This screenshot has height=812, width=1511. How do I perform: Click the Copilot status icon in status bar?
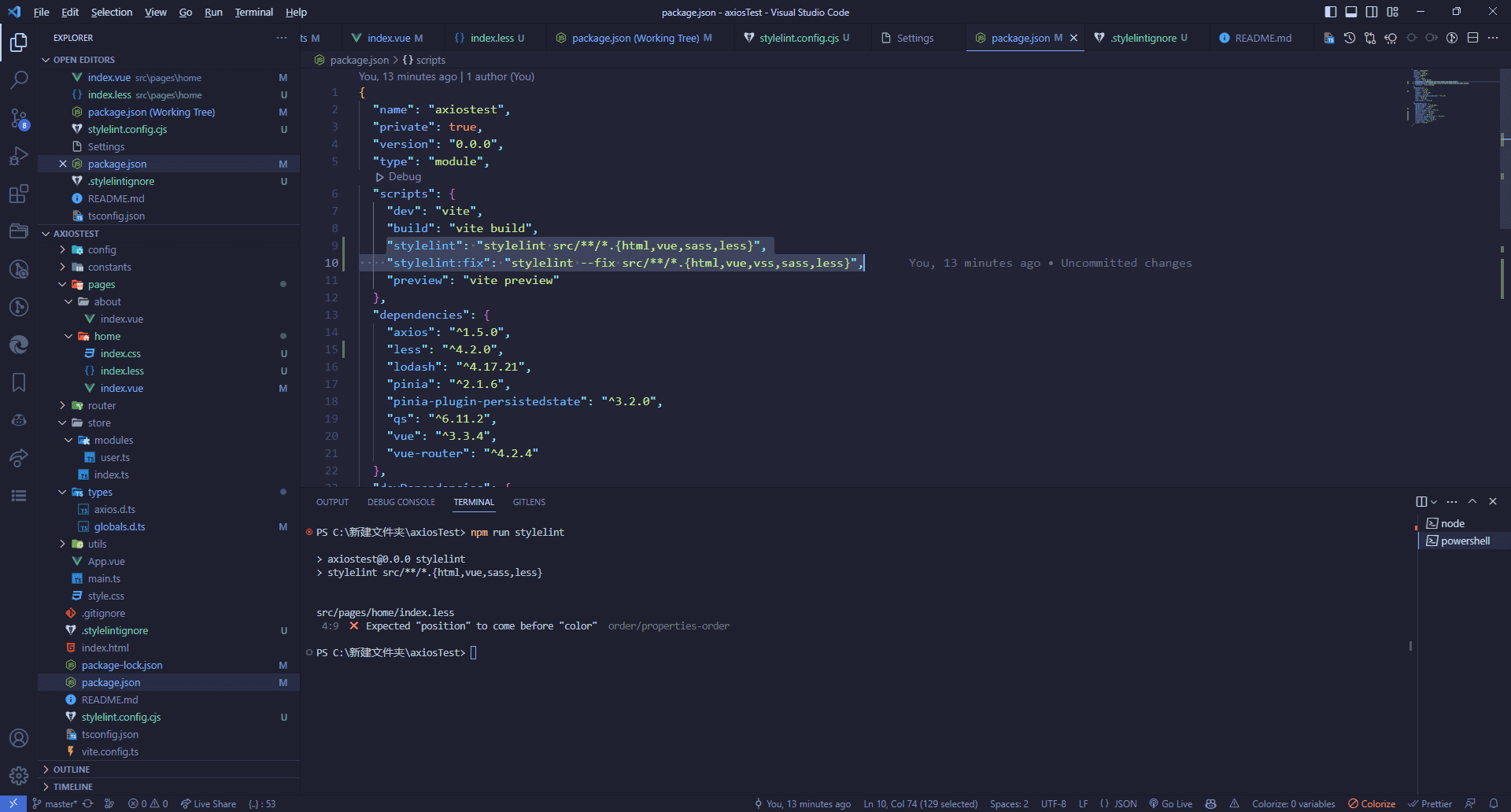click(x=1211, y=803)
